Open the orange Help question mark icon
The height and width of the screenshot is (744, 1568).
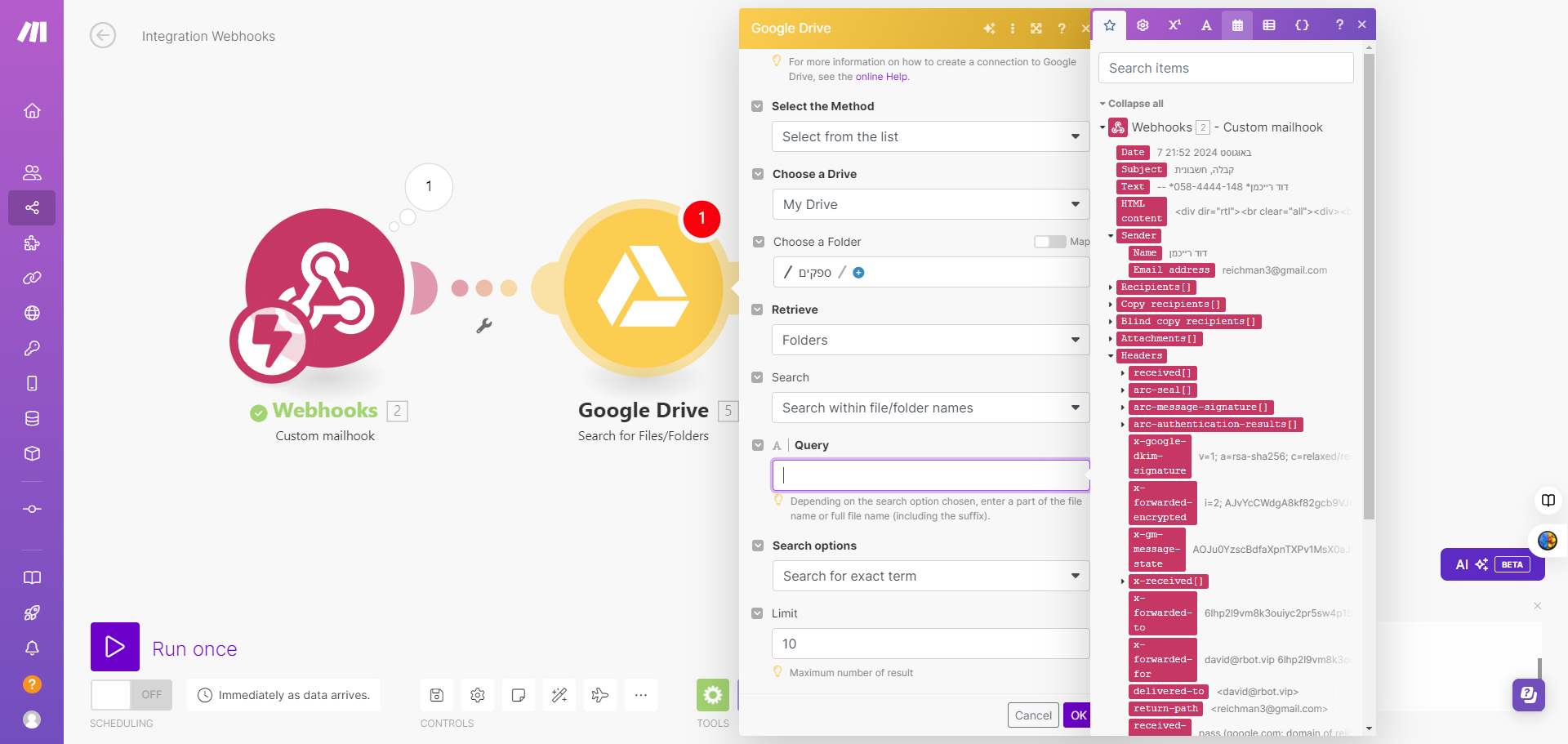coord(32,684)
